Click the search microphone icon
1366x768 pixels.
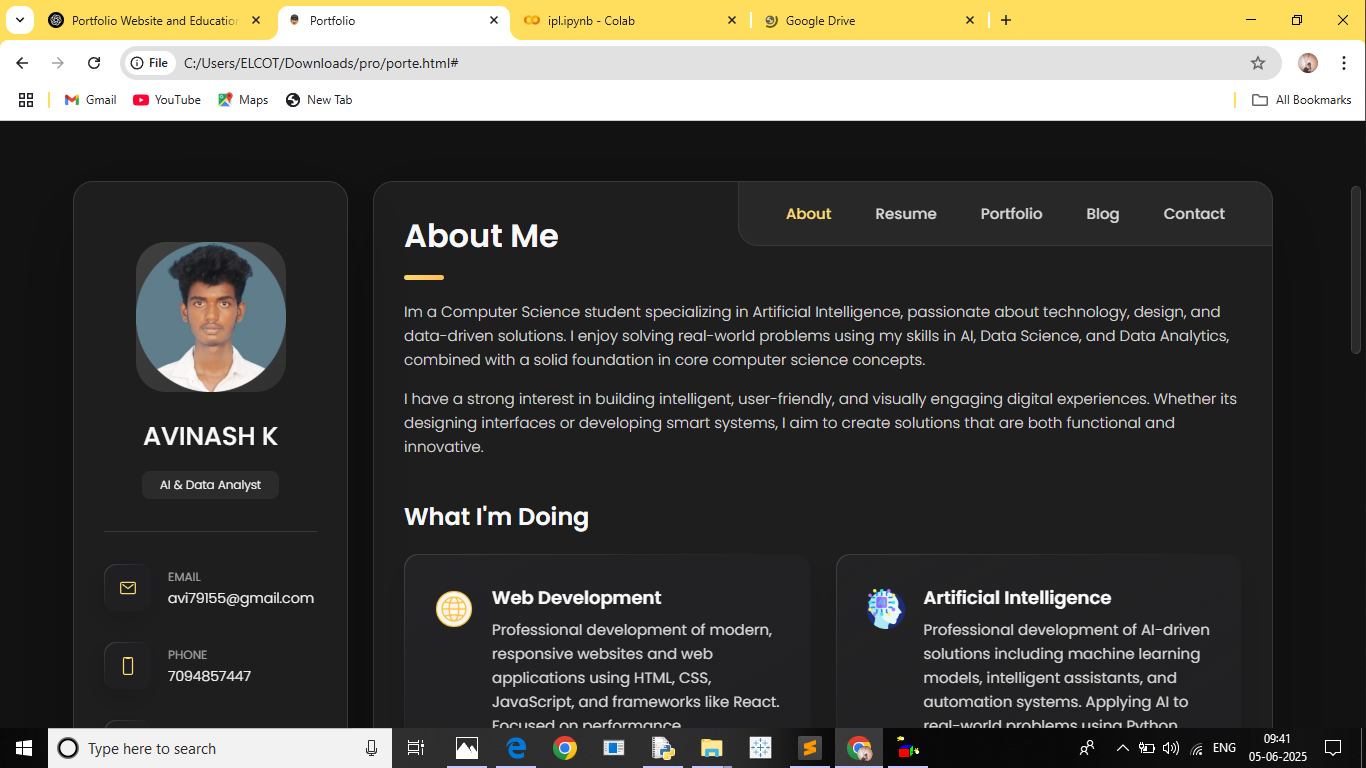point(372,748)
